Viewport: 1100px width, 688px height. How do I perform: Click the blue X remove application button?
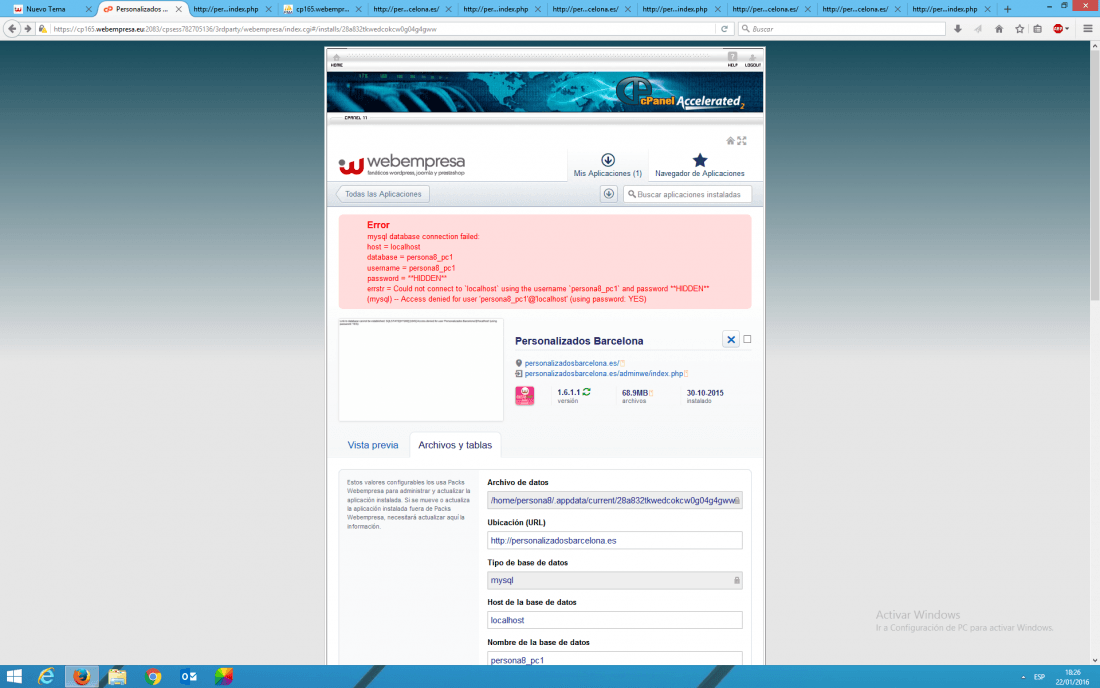click(x=731, y=339)
